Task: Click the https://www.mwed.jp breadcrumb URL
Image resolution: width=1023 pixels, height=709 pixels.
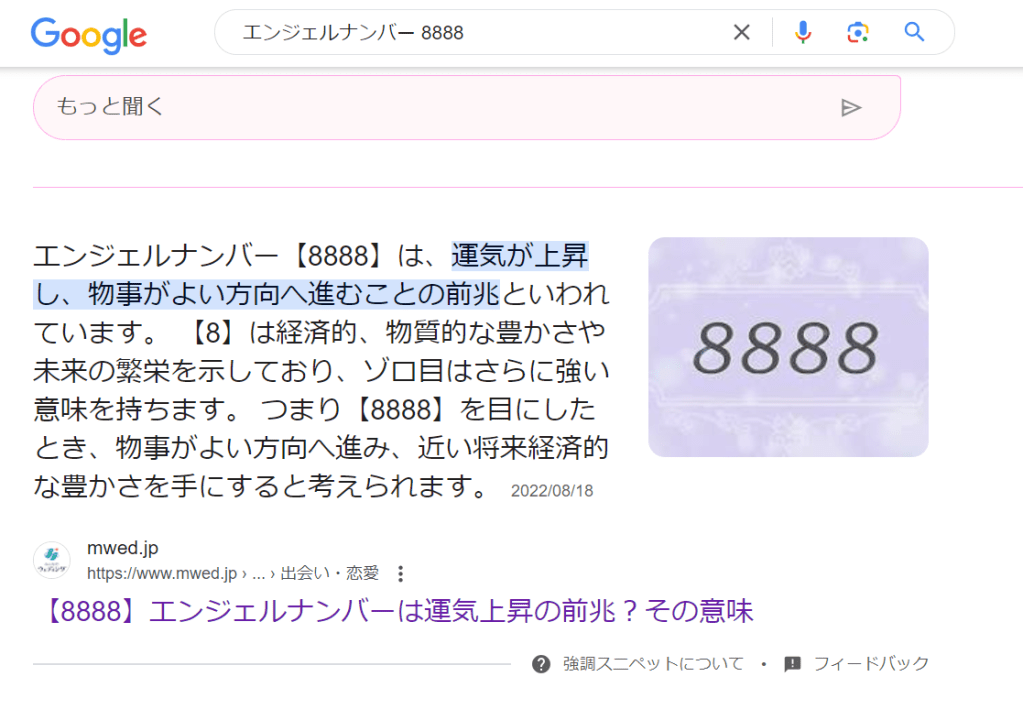Action: click(162, 574)
